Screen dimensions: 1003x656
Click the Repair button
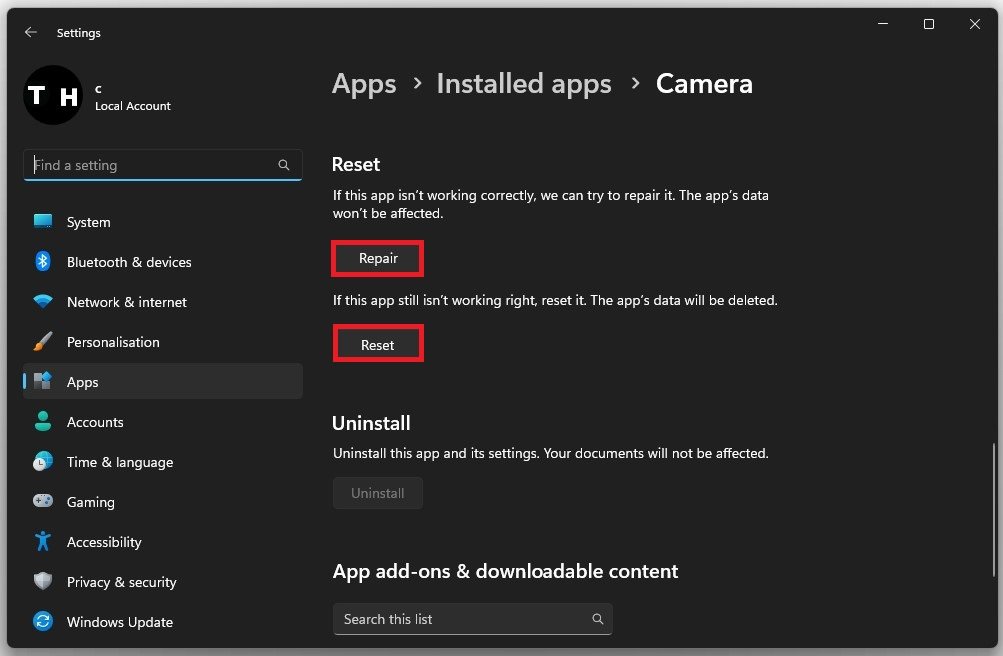(378, 258)
